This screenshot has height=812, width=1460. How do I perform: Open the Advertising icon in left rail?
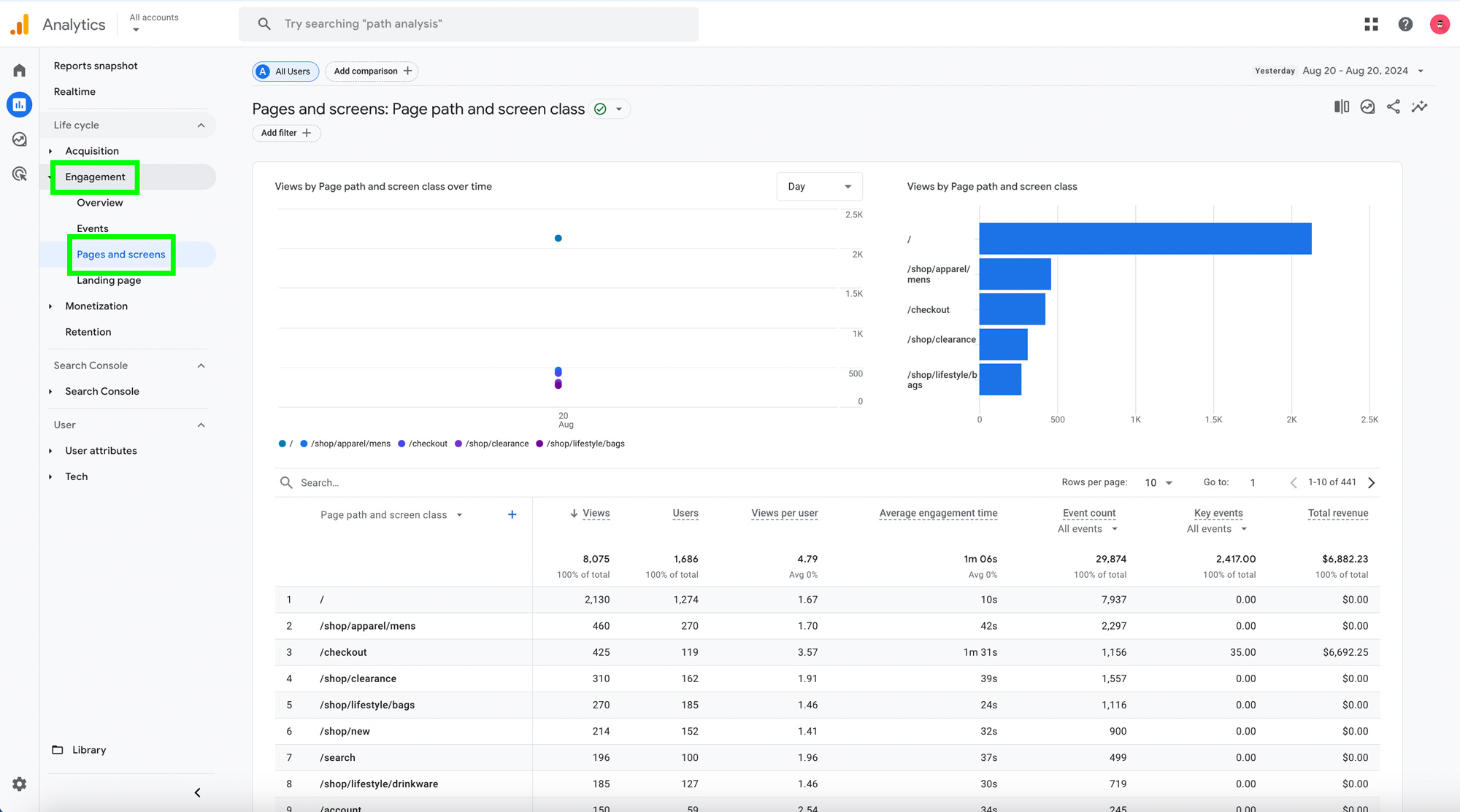(20, 174)
